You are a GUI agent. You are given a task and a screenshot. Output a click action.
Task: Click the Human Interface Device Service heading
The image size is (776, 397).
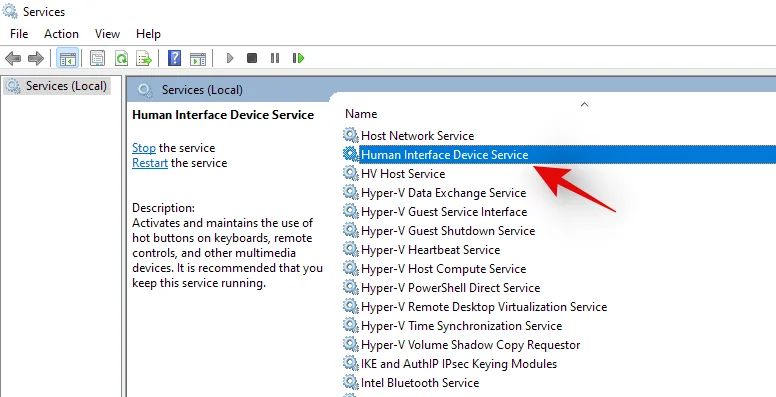223,115
